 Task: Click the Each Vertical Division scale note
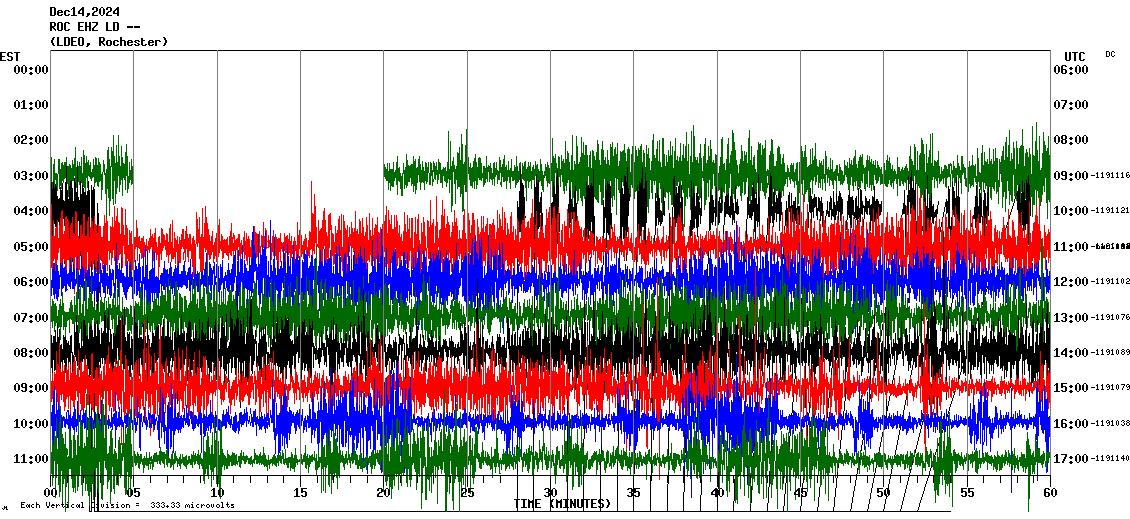point(127,505)
